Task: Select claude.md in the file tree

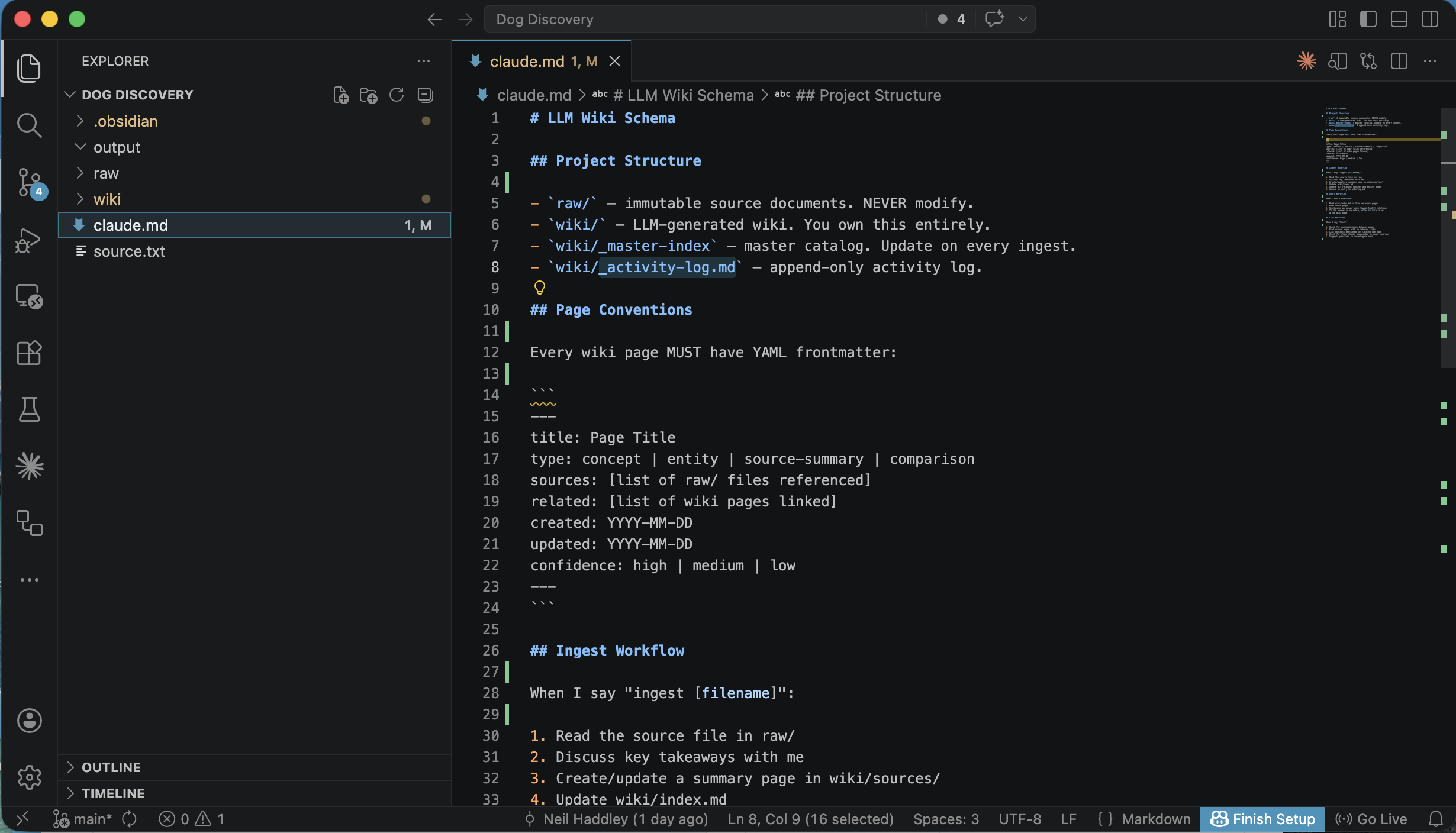Action: [255, 225]
